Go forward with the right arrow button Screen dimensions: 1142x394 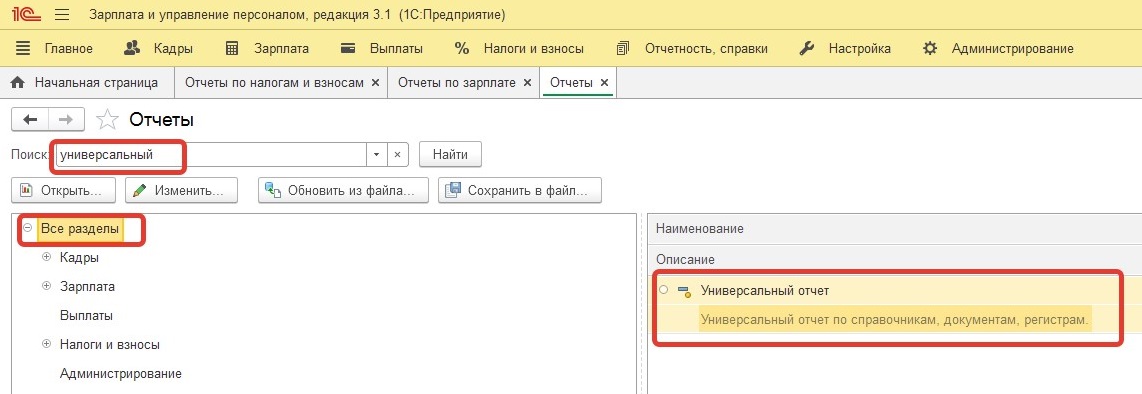pos(66,119)
